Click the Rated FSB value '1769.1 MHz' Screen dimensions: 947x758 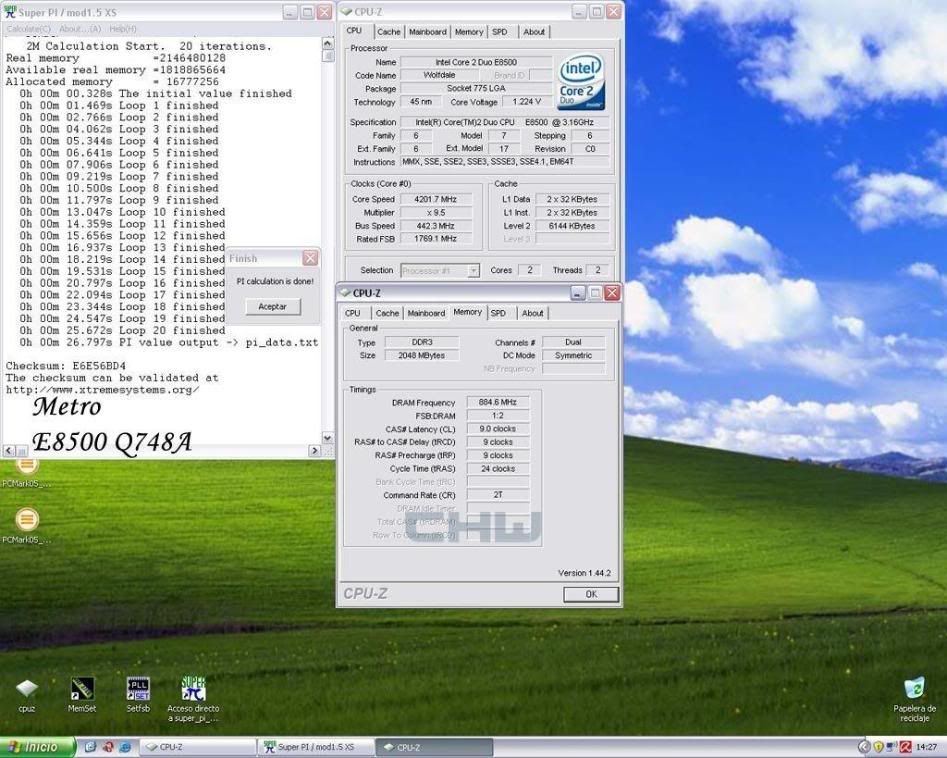[436, 239]
